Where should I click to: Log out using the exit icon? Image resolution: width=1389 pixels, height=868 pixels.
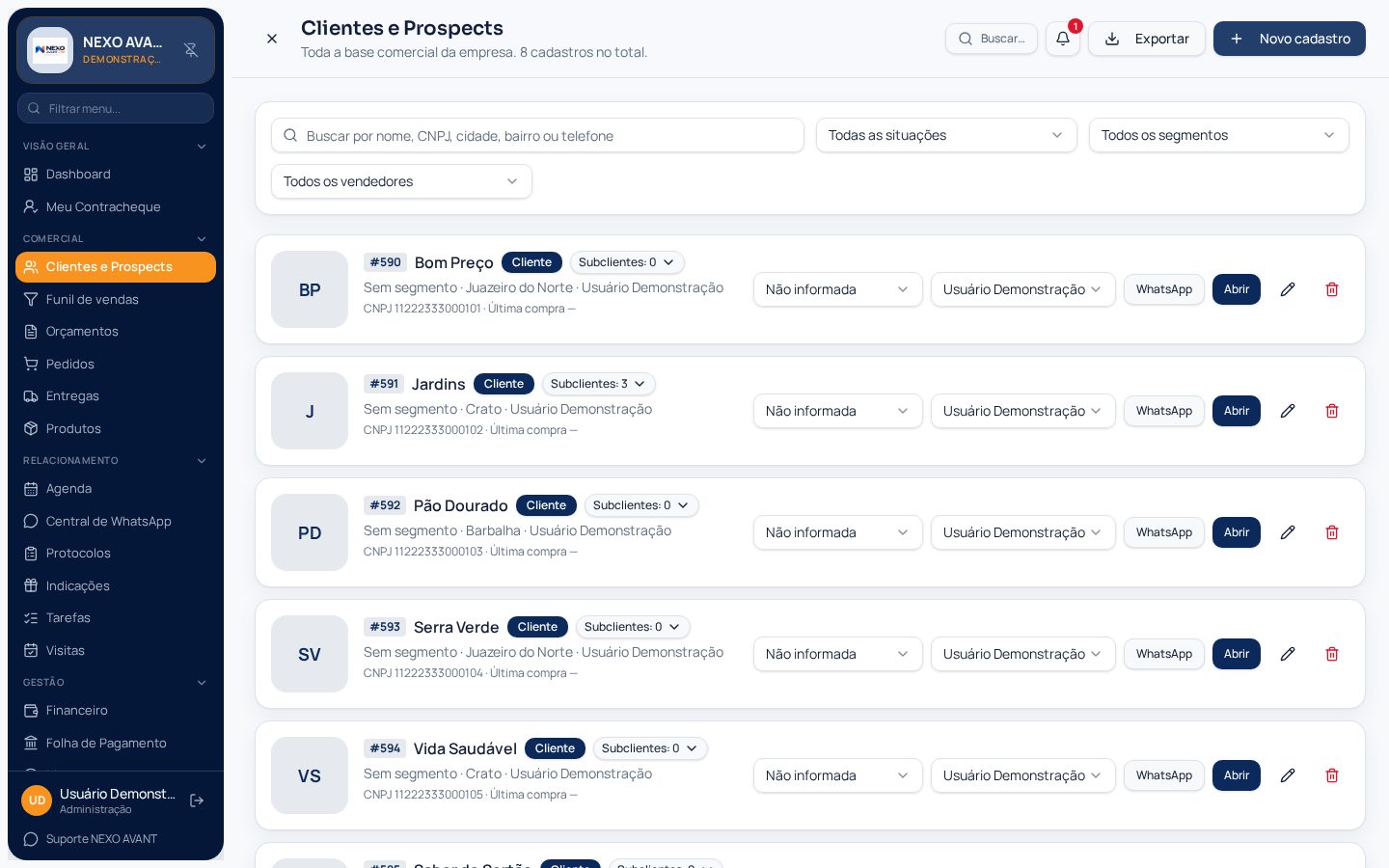click(x=197, y=800)
